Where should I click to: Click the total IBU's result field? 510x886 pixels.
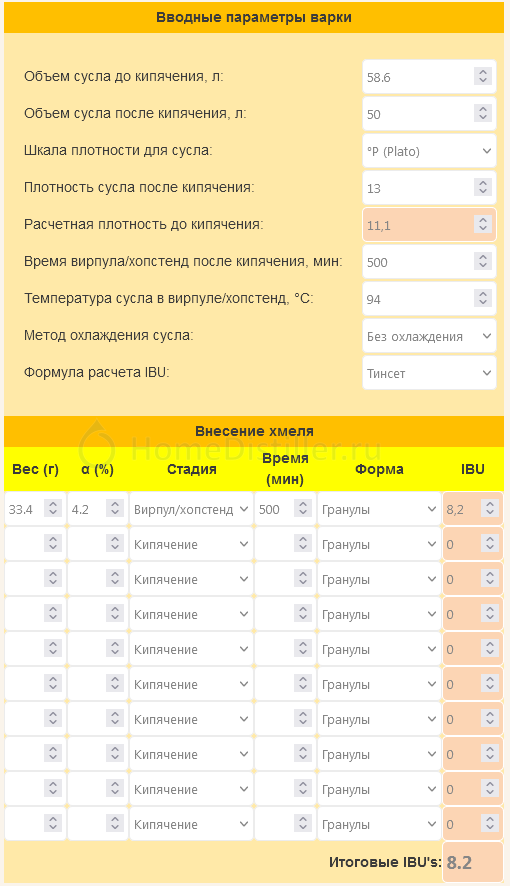[473, 862]
